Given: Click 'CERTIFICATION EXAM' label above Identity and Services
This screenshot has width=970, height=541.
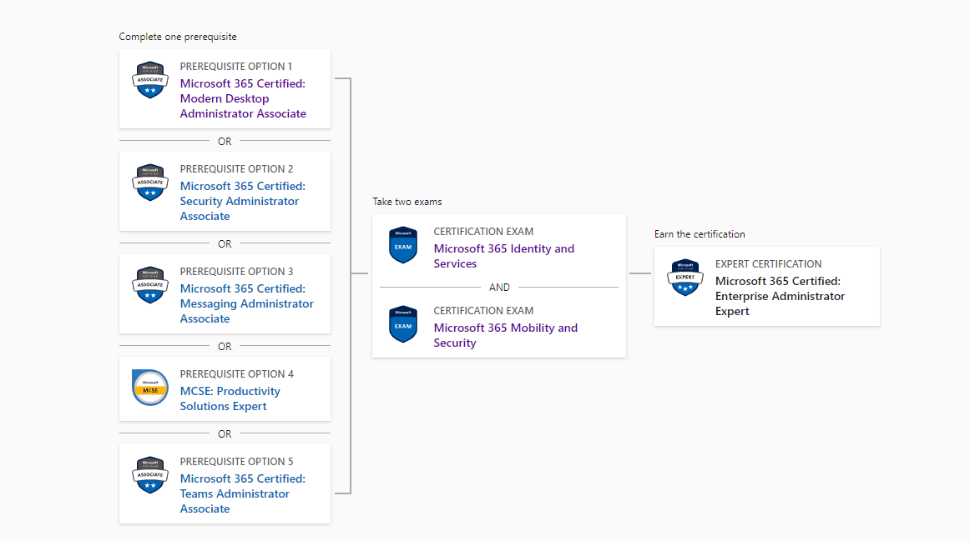Looking at the screenshot, I should 483,231.
